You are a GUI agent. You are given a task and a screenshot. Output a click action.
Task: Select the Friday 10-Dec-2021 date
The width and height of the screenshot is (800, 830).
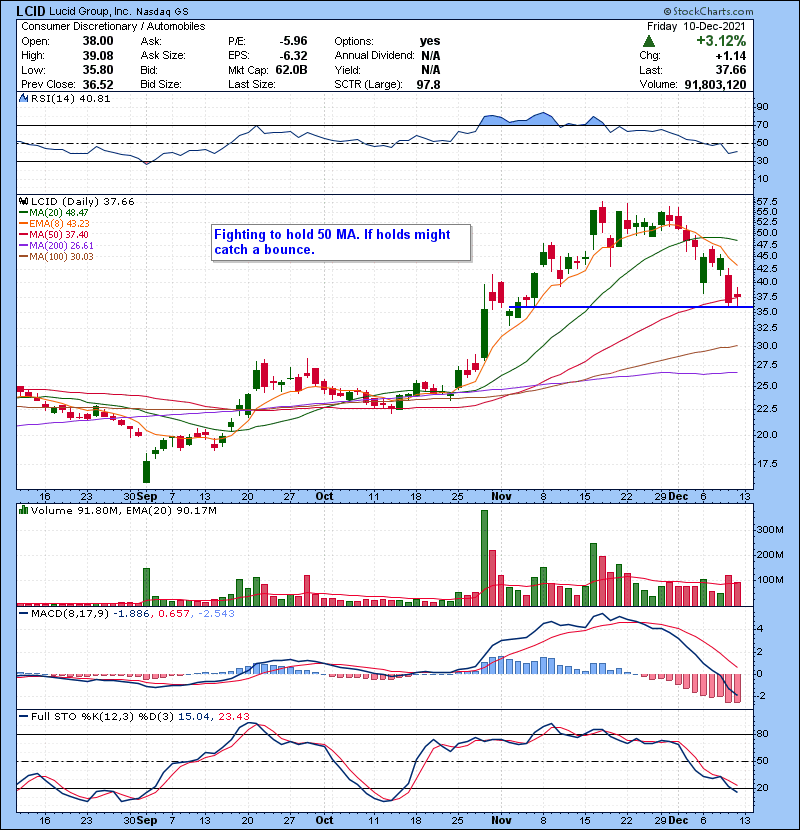click(x=696, y=26)
